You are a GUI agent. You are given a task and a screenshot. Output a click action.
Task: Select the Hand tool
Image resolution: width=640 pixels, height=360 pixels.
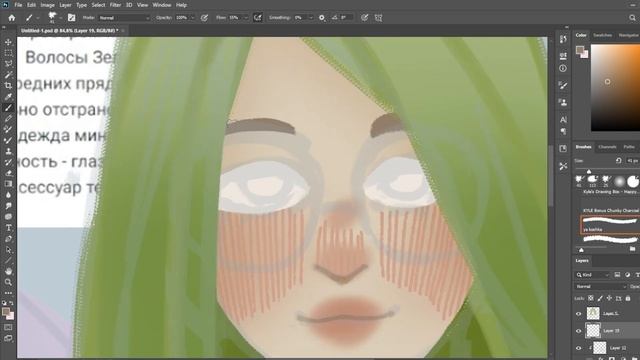pyautogui.click(x=8, y=271)
